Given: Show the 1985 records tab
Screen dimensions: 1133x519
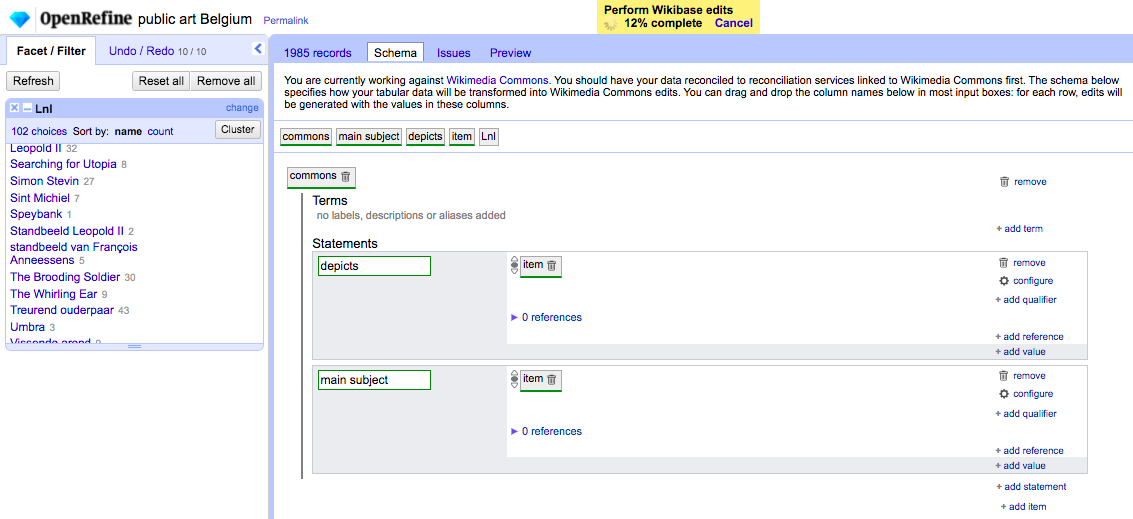Looking at the screenshot, I should click(x=317, y=53).
